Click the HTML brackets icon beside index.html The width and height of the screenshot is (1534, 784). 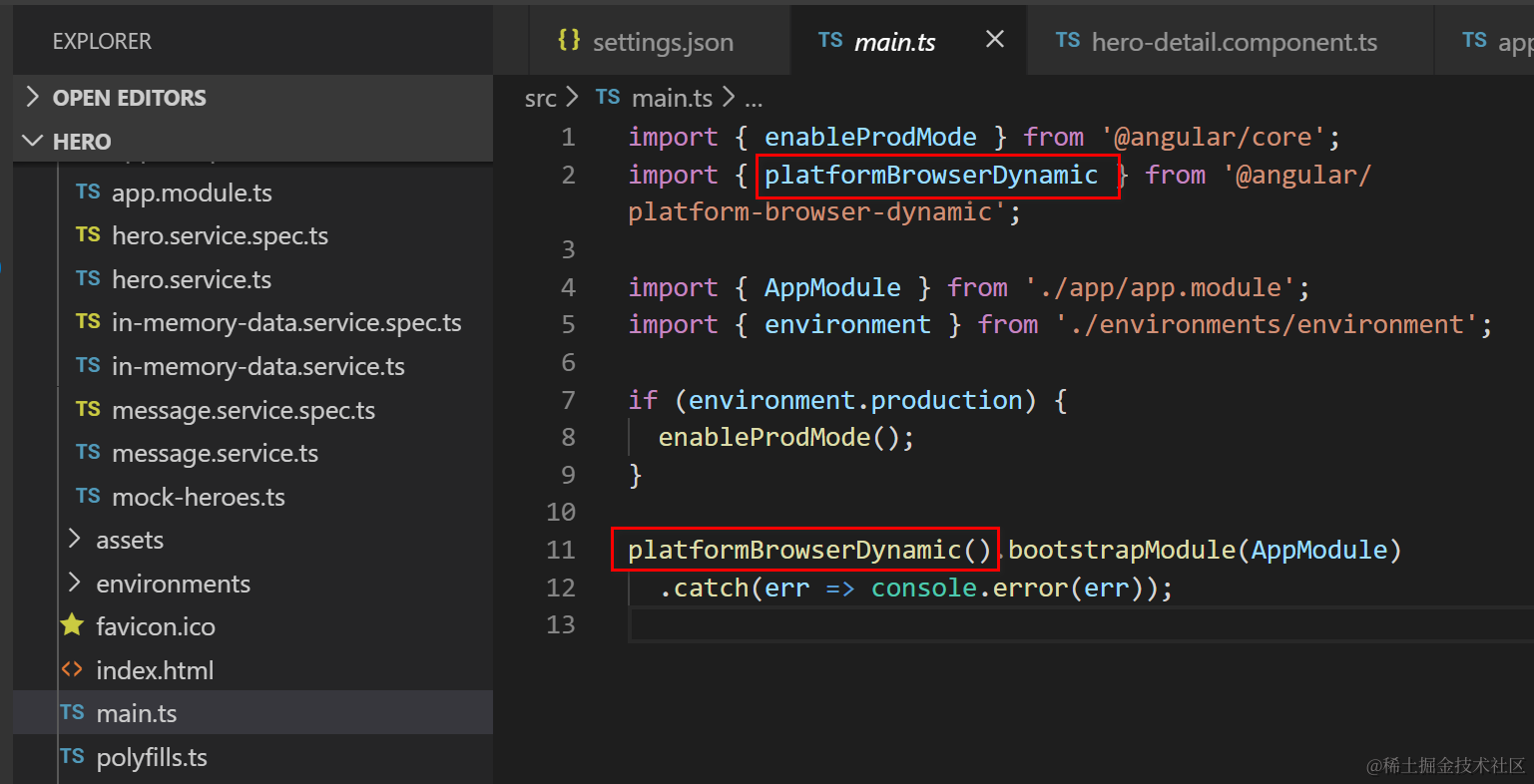click(x=72, y=669)
